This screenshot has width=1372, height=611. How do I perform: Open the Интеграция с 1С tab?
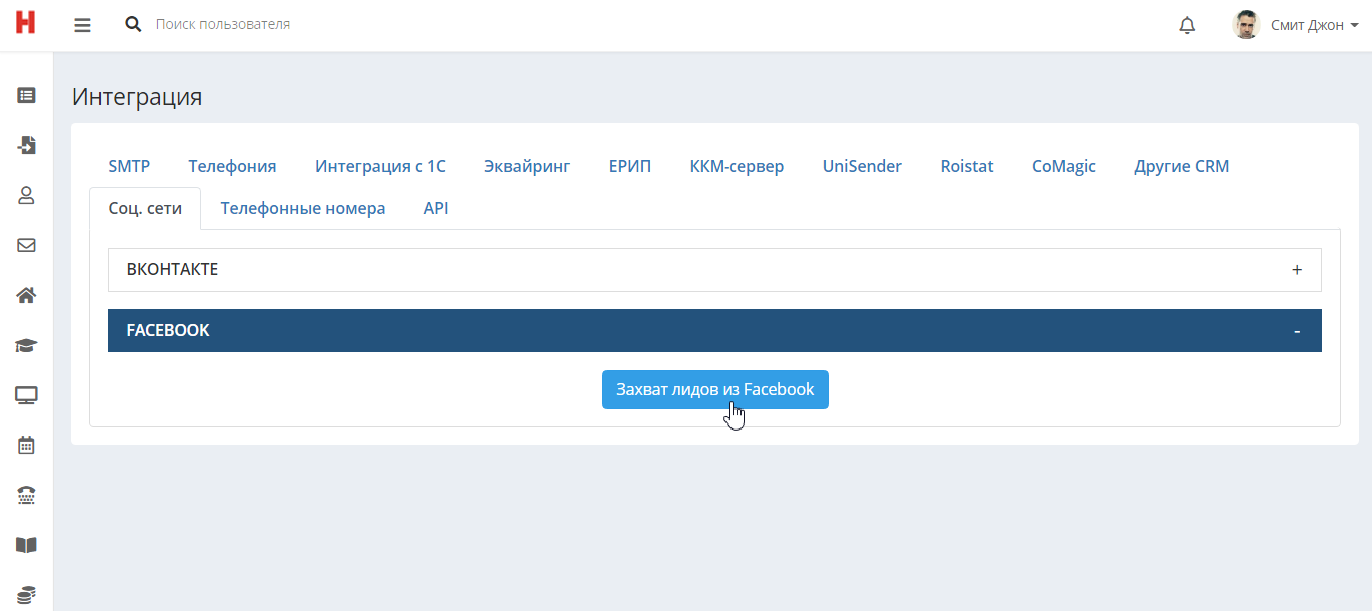[380, 166]
